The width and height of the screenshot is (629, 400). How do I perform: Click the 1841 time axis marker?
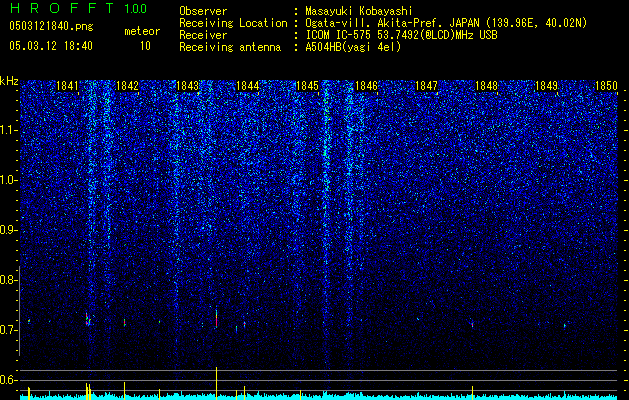[x=67, y=86]
